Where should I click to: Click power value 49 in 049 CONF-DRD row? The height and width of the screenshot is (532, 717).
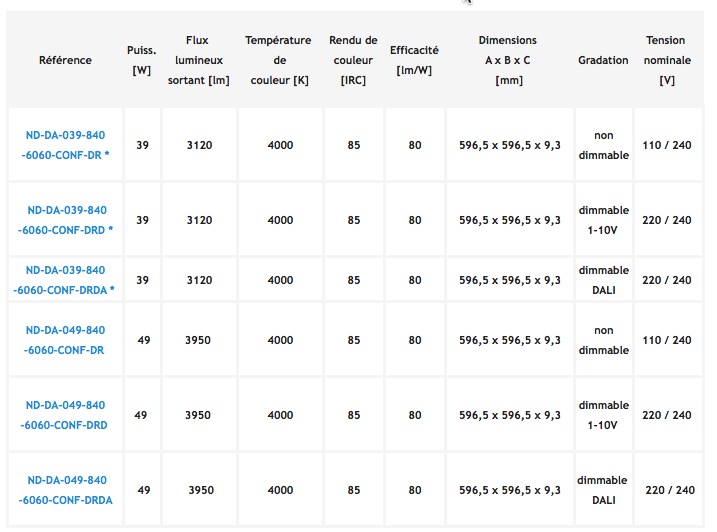coord(140,415)
